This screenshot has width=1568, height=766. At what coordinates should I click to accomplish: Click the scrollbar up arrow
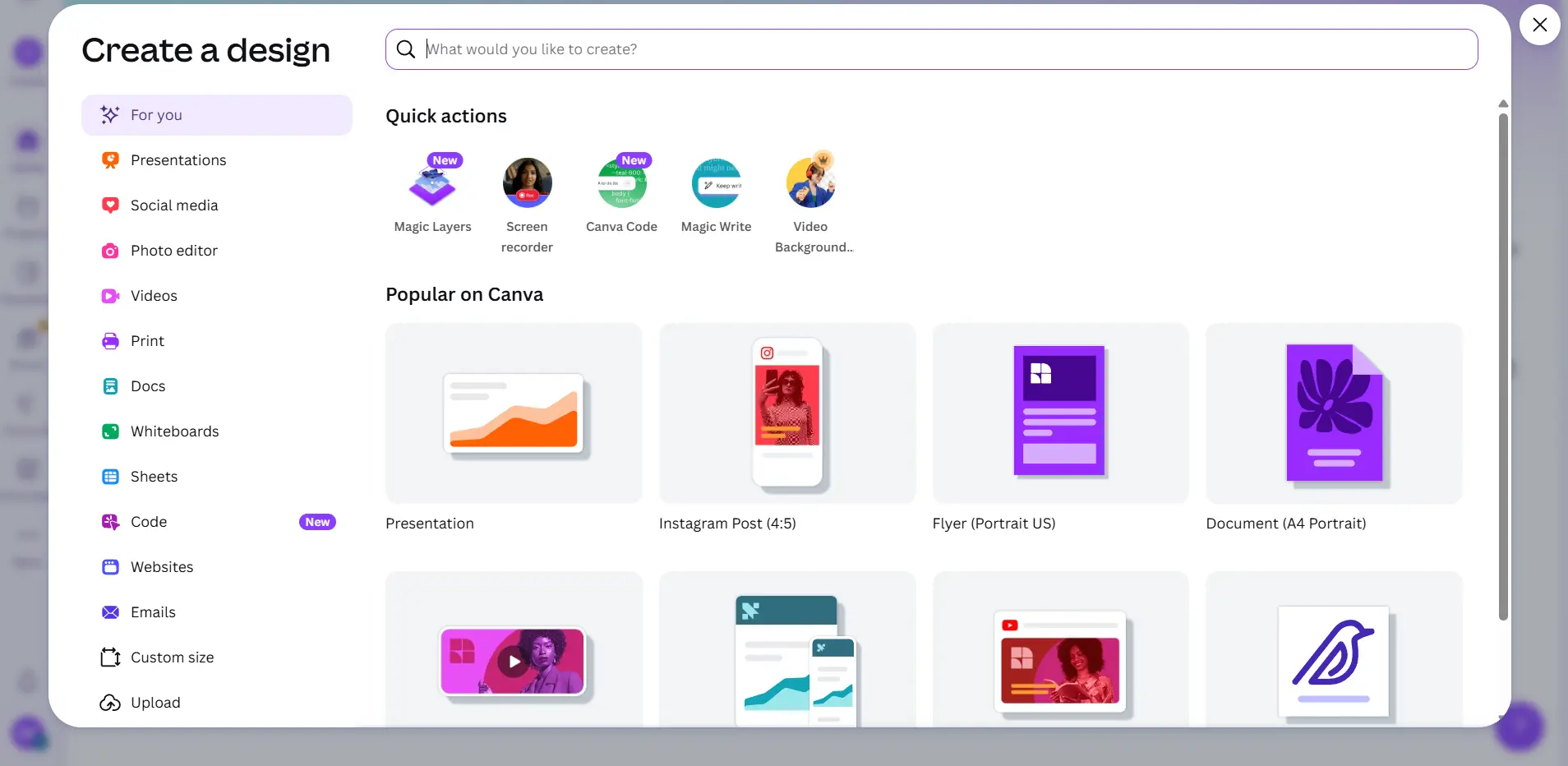click(1503, 104)
